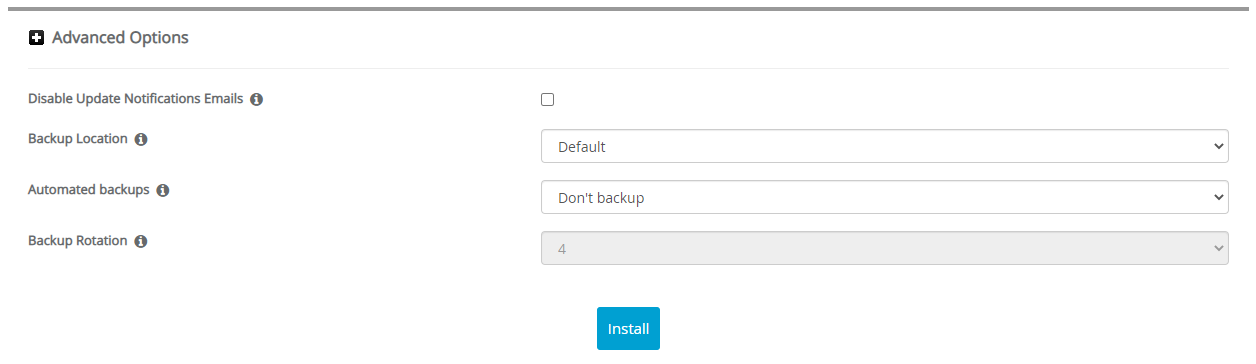Click info icon beside Disable Update Notifications Emails
1256x364 pixels.
coord(256,100)
